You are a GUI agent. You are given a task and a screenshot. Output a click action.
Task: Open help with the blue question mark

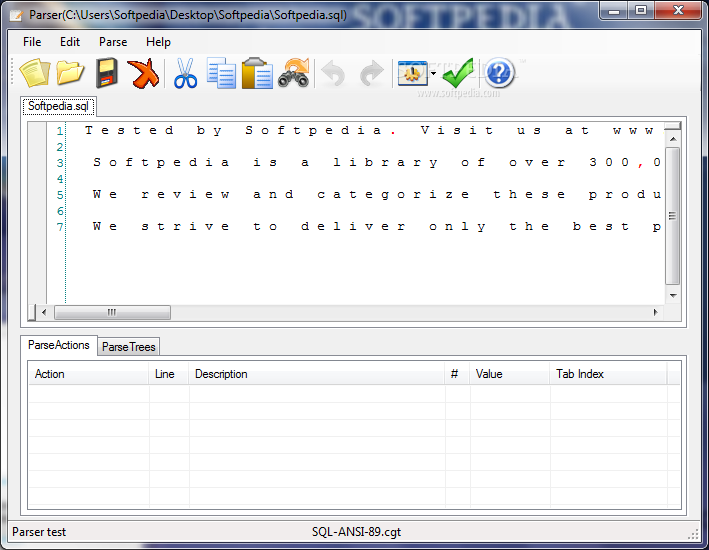click(499, 73)
